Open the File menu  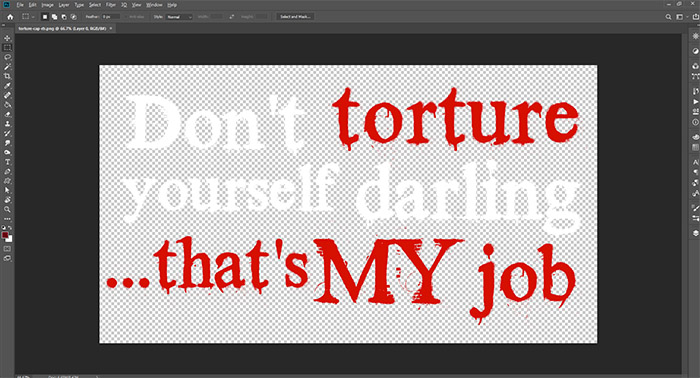[x=20, y=5]
